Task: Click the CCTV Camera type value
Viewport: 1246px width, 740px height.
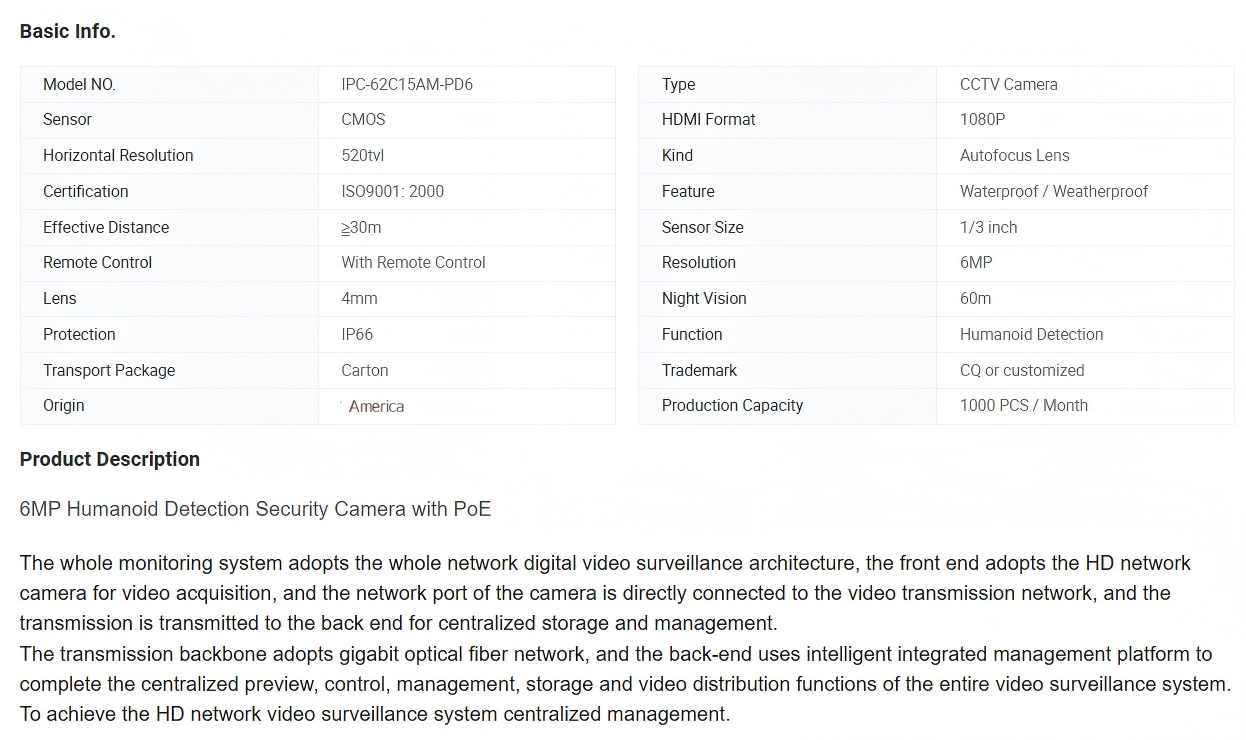Action: pyautogui.click(x=1008, y=84)
